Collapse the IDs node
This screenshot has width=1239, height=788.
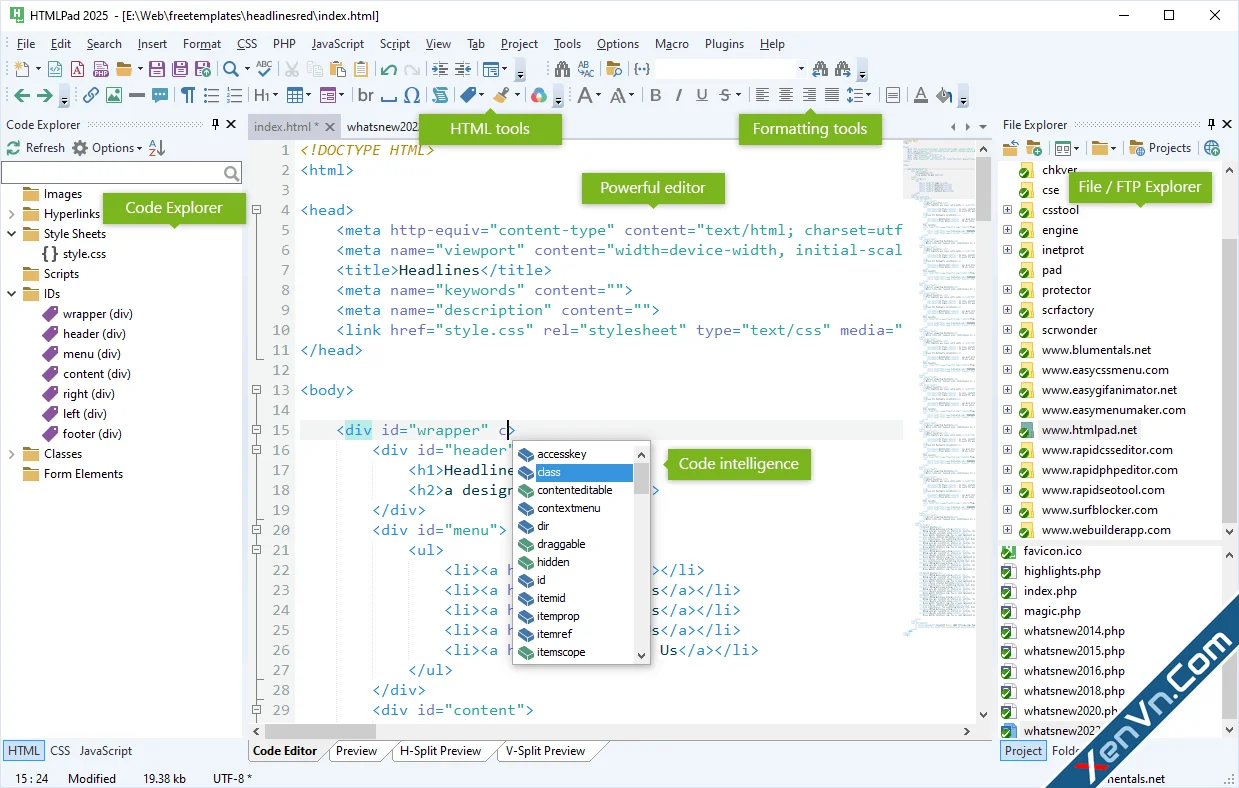[12, 294]
